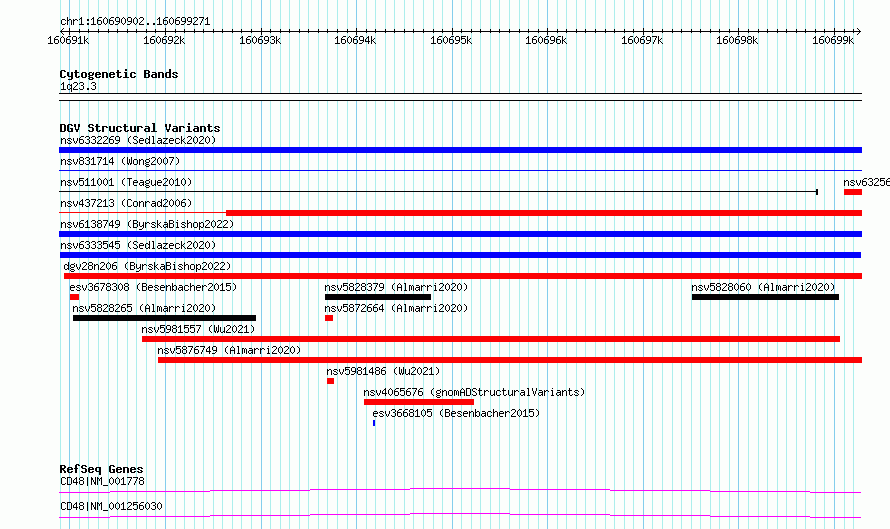Viewport: 890px width, 529px height.
Task: Click the 1q23.3 cytogenetic band label
Action: 78,86
